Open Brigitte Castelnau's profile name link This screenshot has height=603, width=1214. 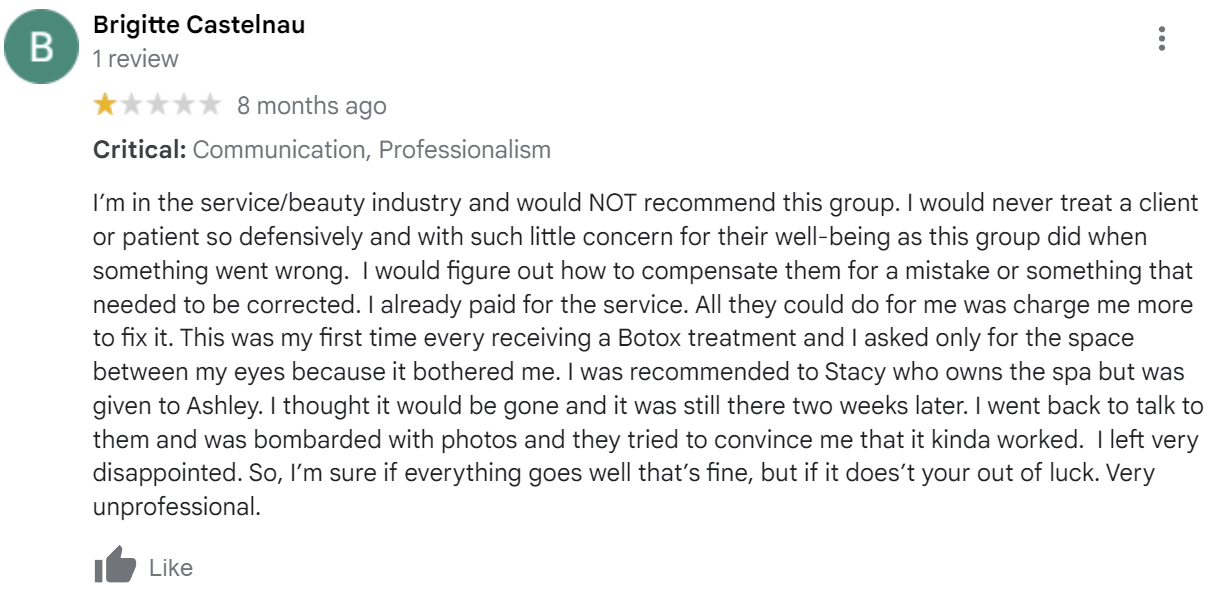pyautogui.click(x=199, y=25)
